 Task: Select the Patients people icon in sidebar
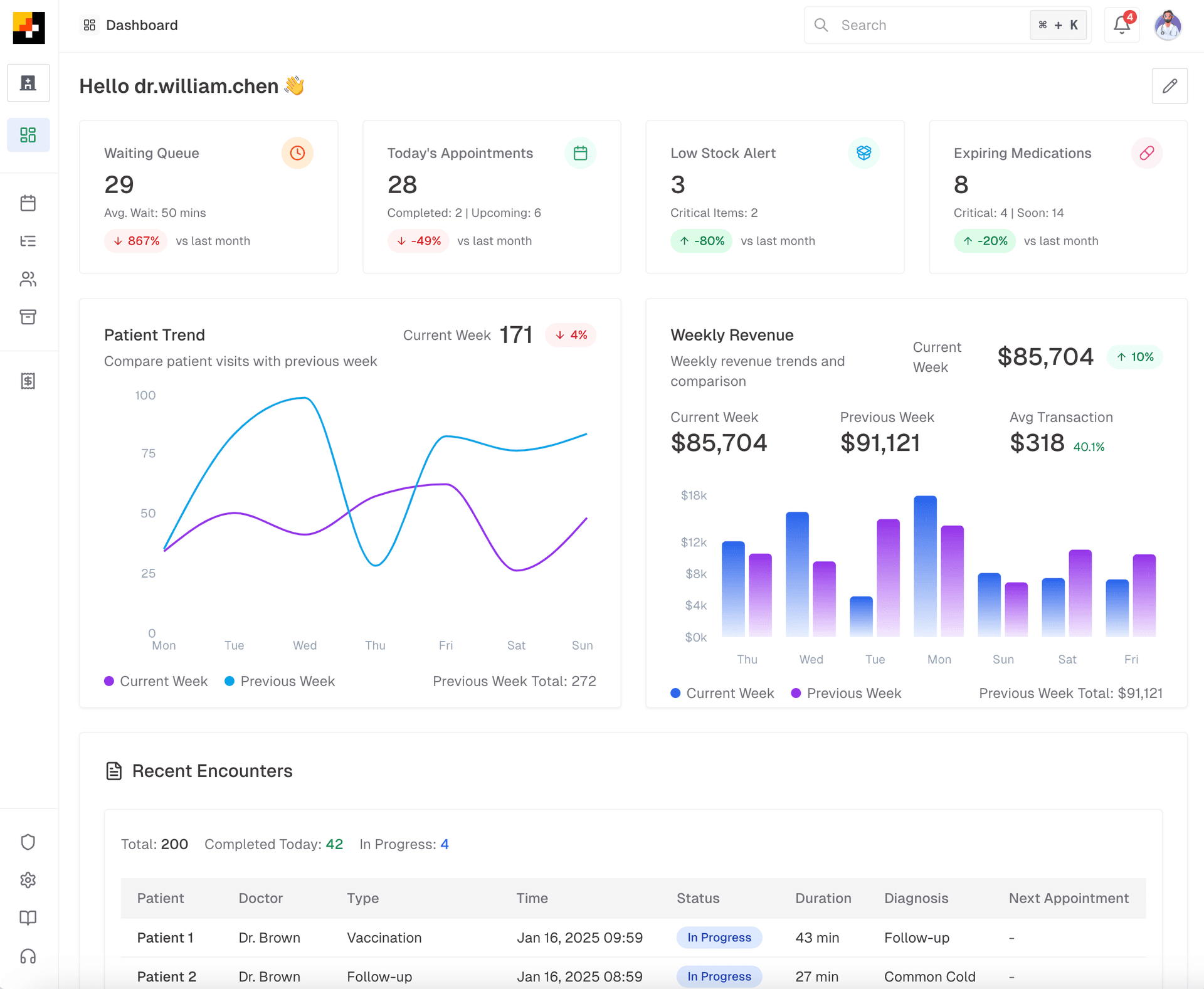tap(28, 280)
